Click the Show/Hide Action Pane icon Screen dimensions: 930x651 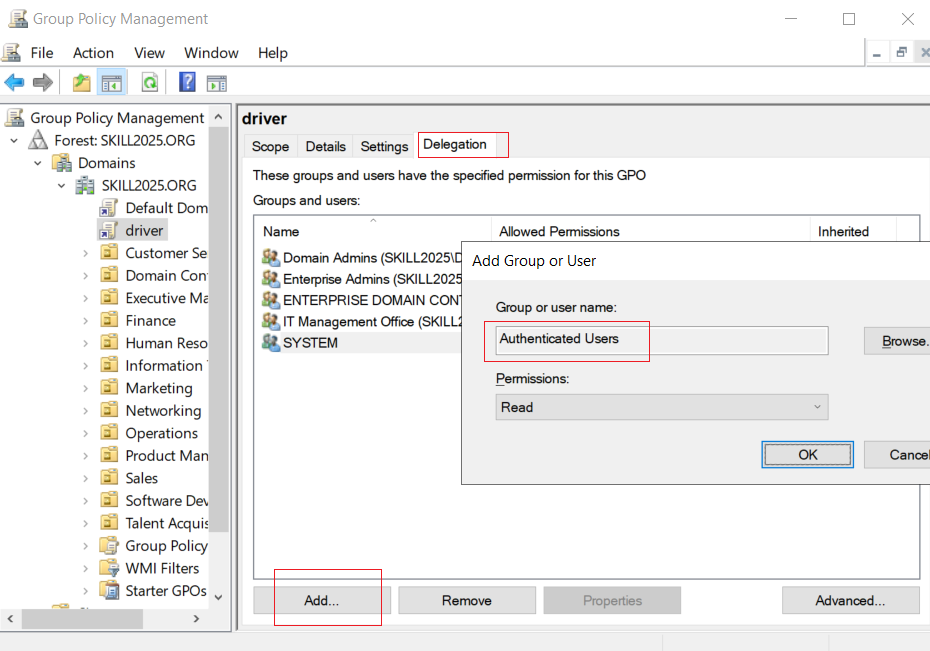(x=216, y=83)
